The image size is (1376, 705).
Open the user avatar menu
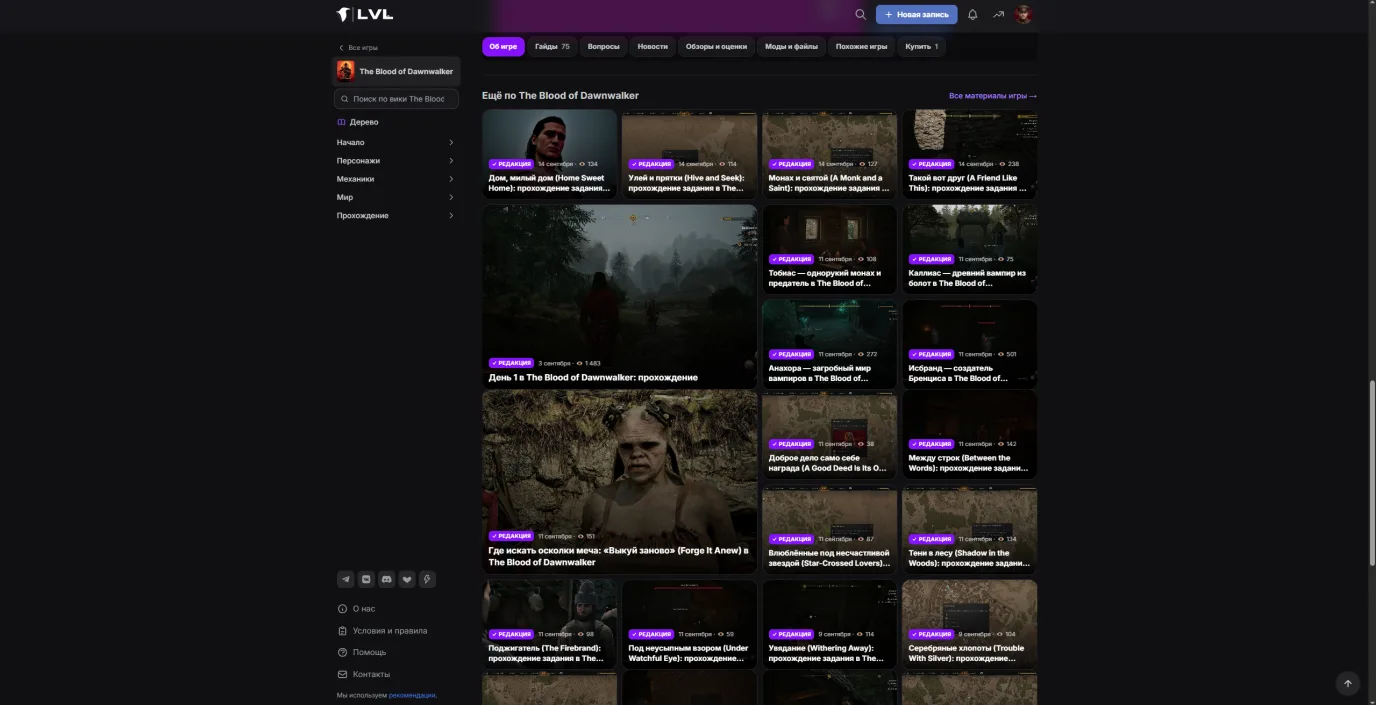pyautogui.click(x=1023, y=15)
